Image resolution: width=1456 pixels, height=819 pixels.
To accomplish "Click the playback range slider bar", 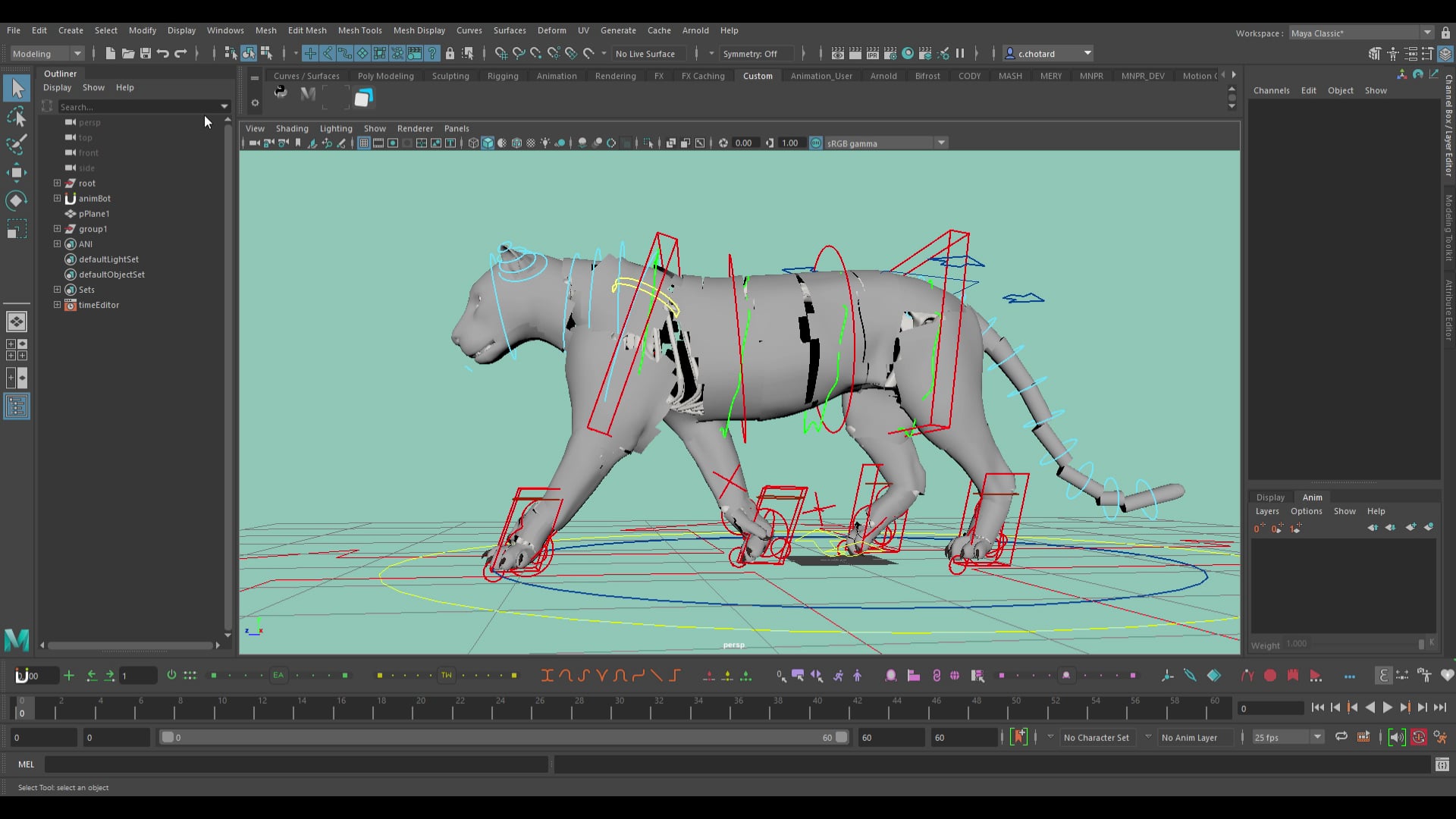I will tap(504, 737).
